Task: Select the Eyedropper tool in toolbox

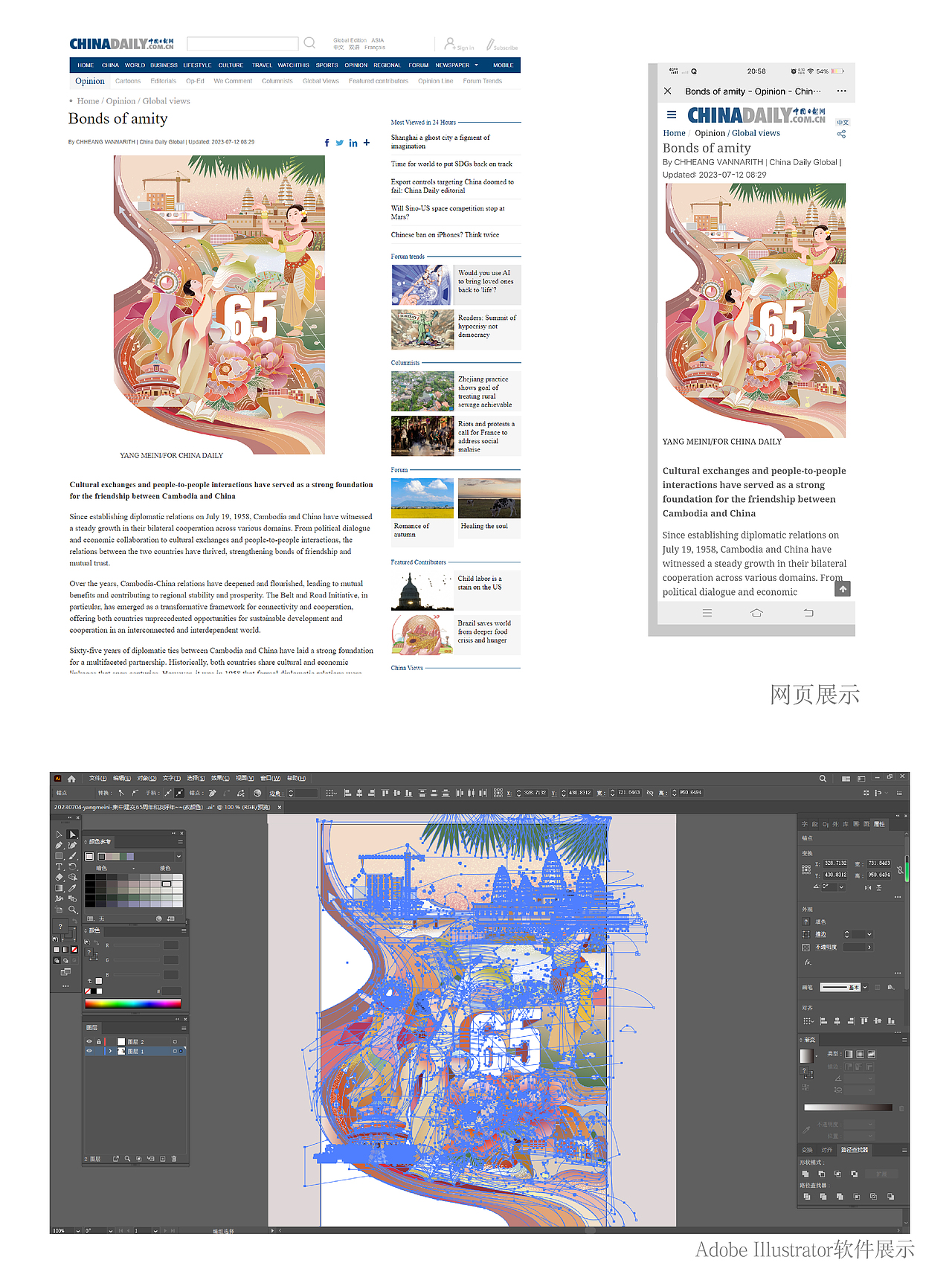Action: pyautogui.click(x=72, y=888)
